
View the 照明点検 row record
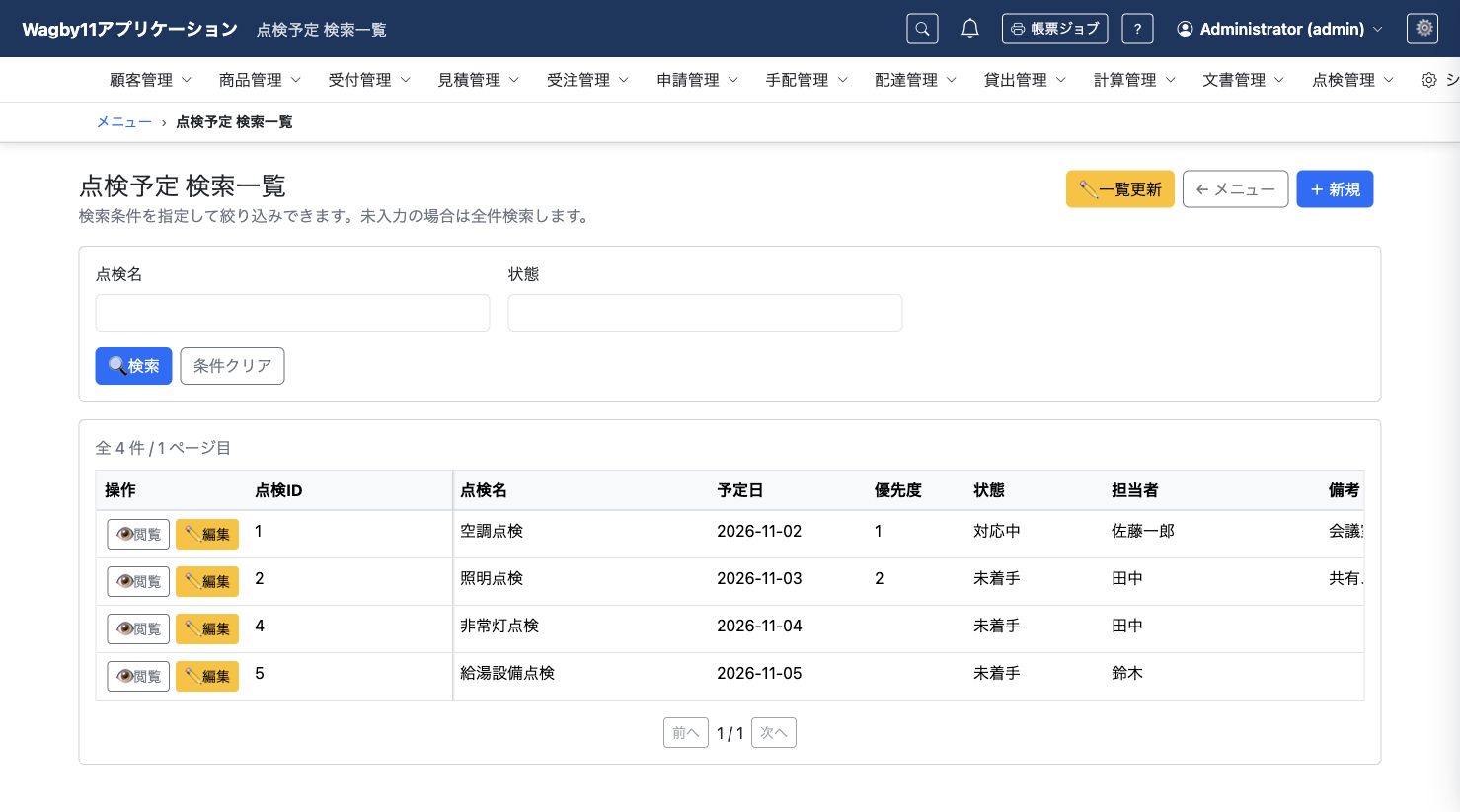138,581
